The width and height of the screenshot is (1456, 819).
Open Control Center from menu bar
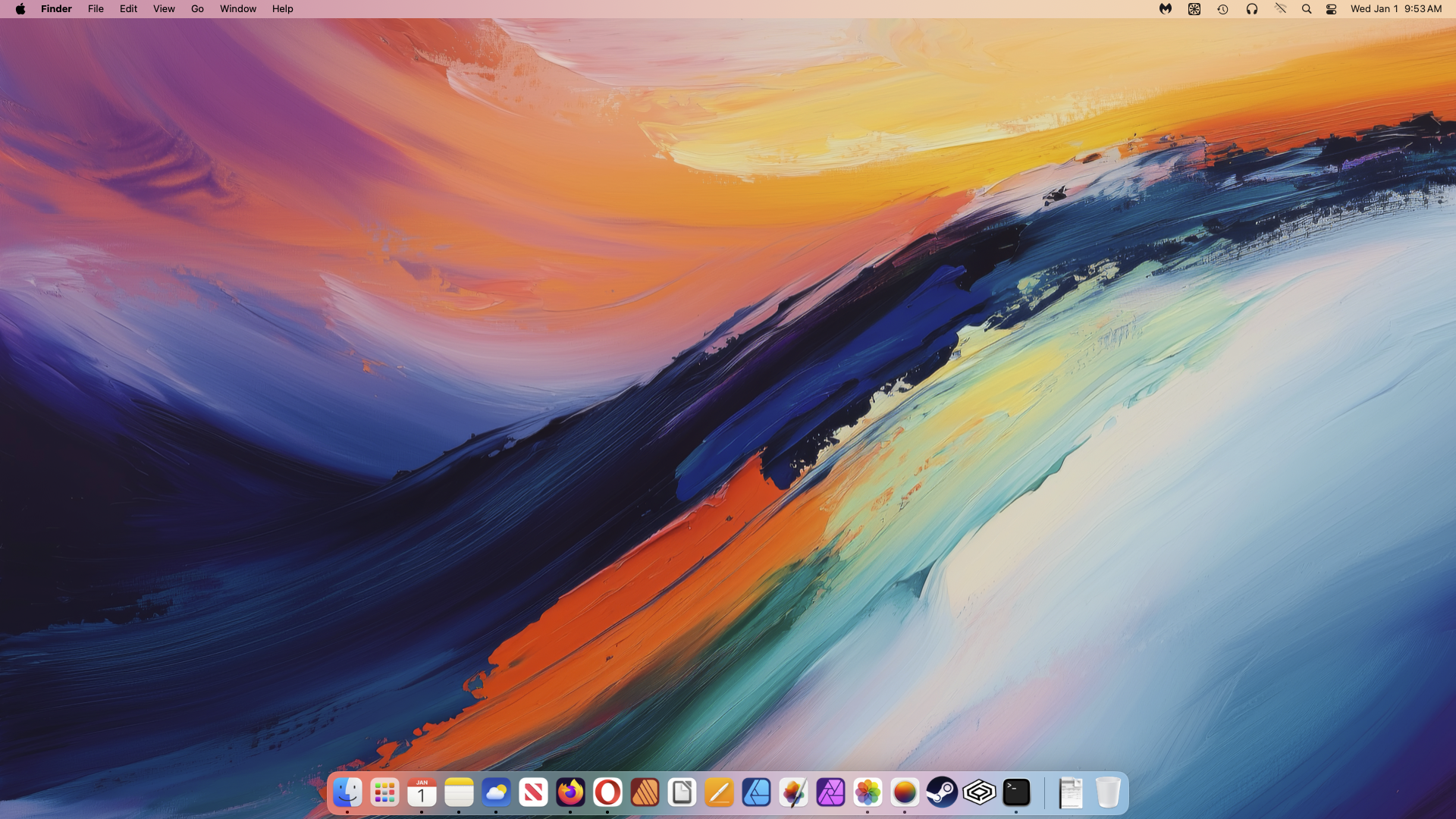(x=1331, y=9)
